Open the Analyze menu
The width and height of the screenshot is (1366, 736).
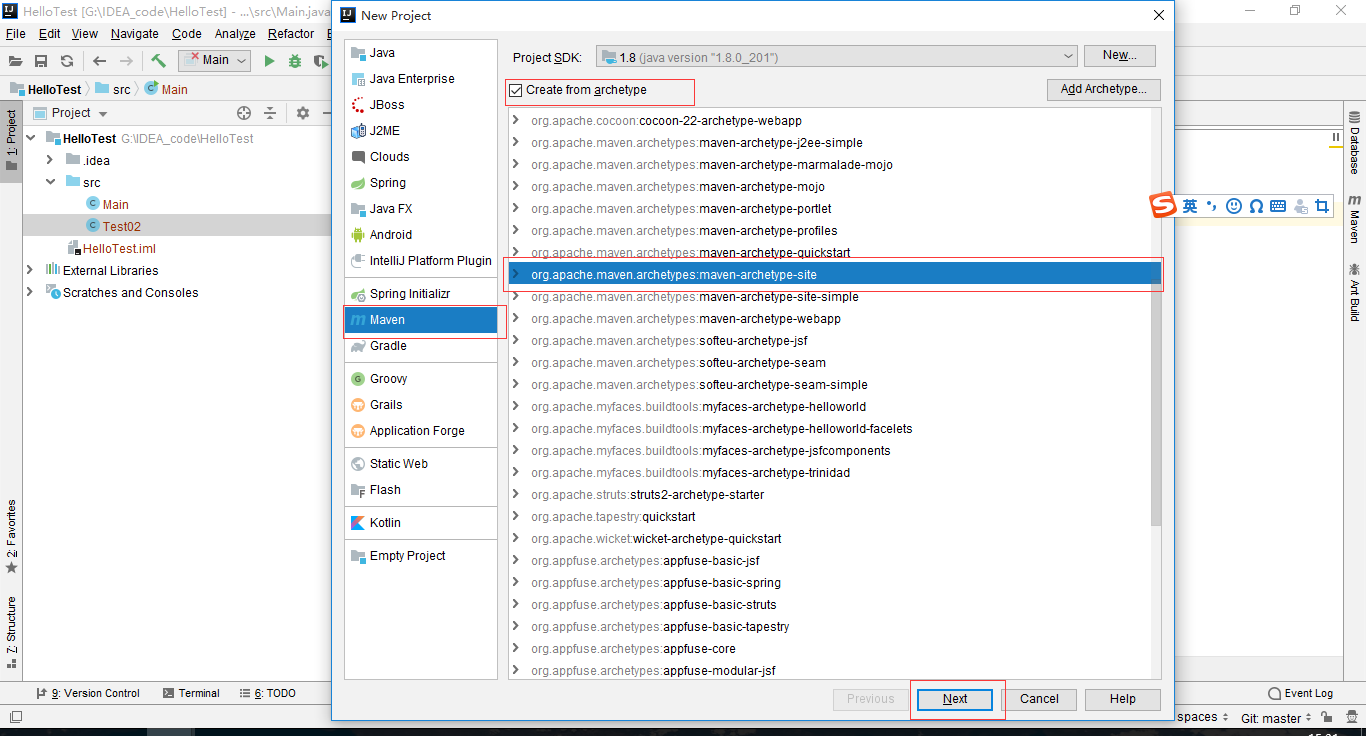[x=235, y=34]
